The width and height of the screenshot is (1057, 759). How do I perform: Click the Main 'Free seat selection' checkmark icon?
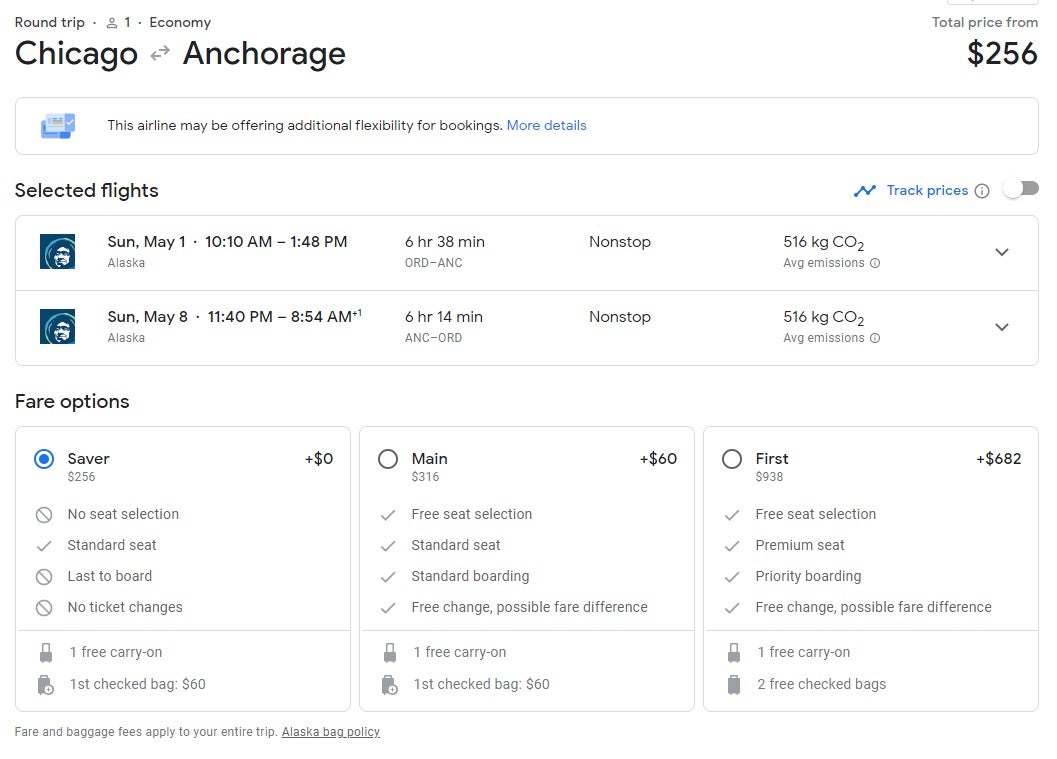[x=388, y=515]
